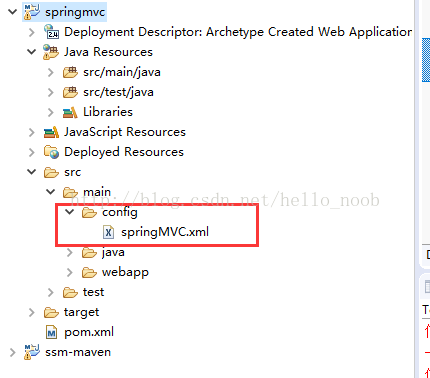Click the springMVC.xml file icon
The width and height of the screenshot is (430, 378).
[108, 232]
